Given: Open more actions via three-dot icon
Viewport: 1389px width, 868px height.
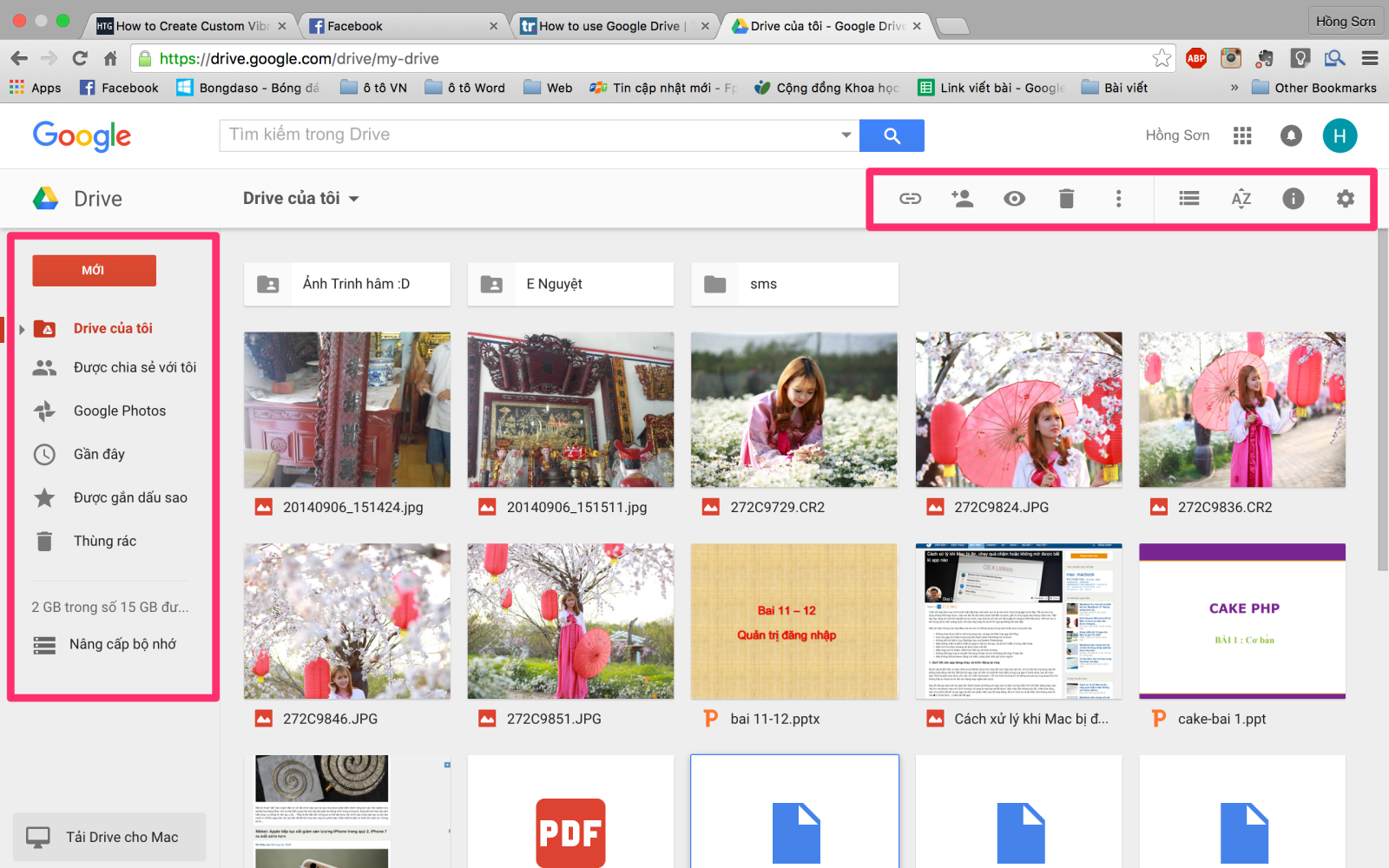Looking at the screenshot, I should click(x=1118, y=198).
